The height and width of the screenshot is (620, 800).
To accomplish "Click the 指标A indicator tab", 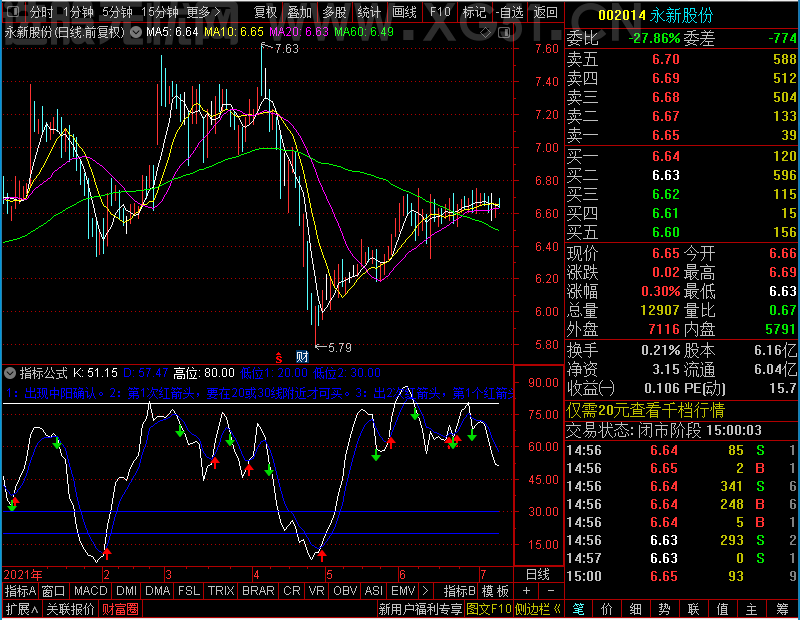I will (20, 591).
